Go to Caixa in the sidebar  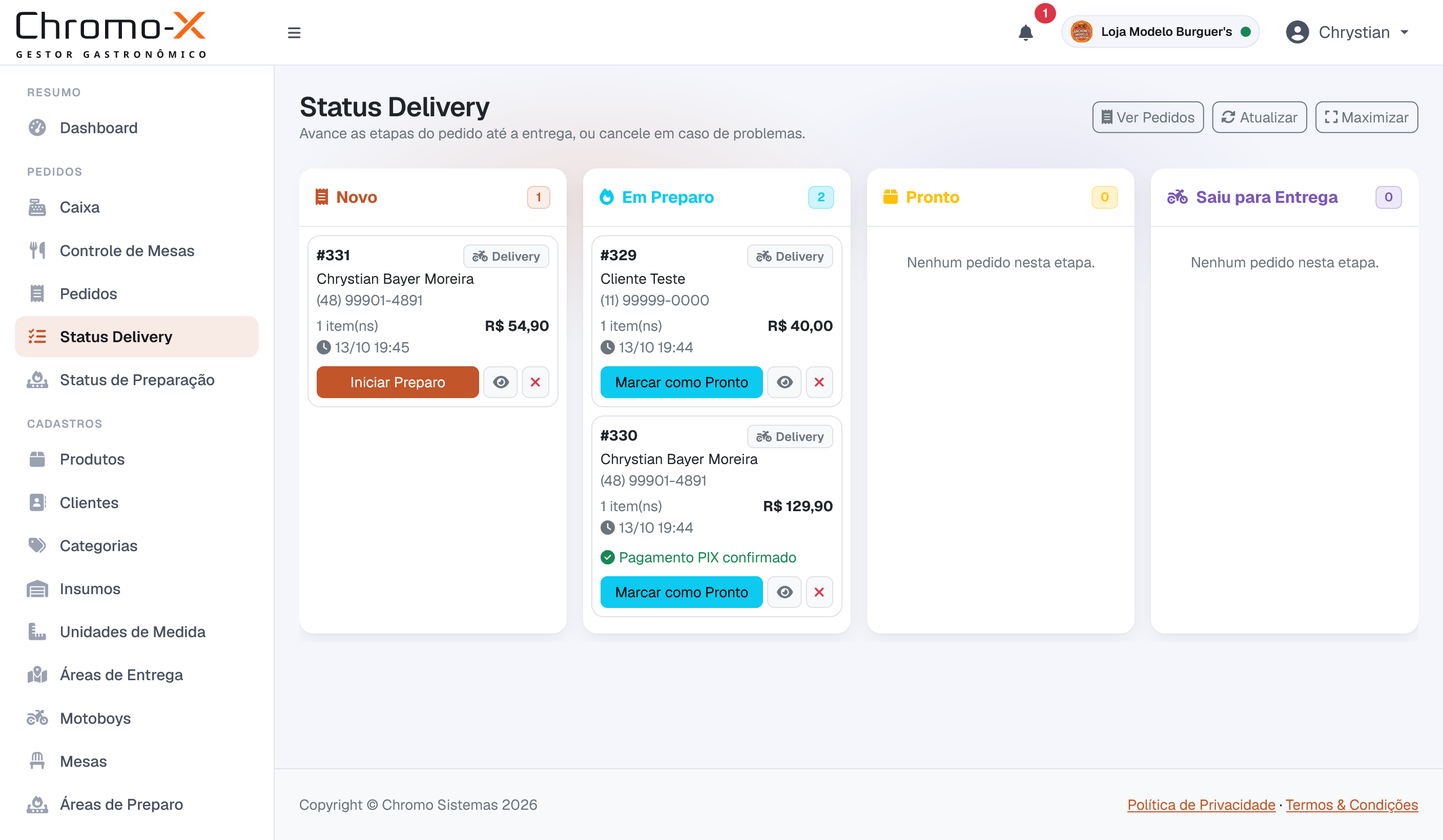click(137, 207)
